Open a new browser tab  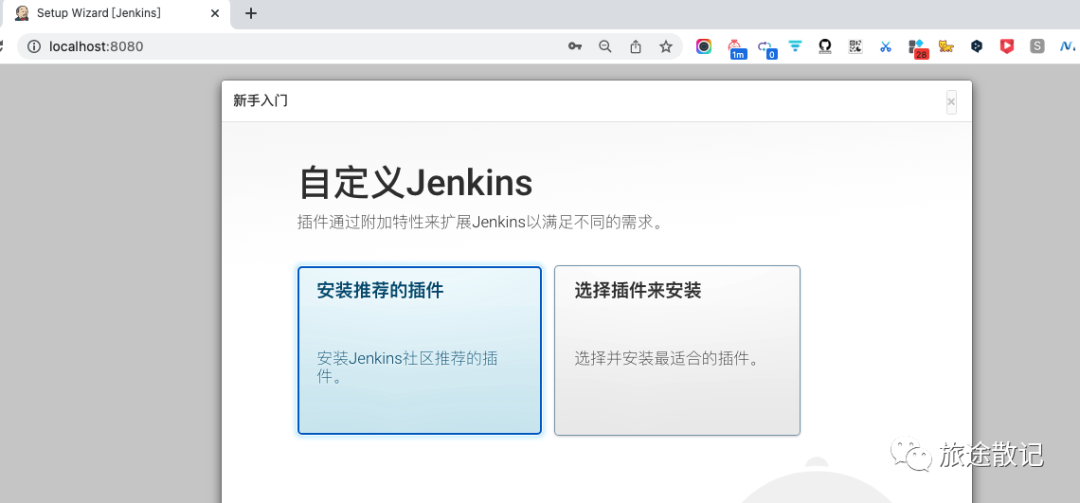pyautogui.click(x=251, y=13)
